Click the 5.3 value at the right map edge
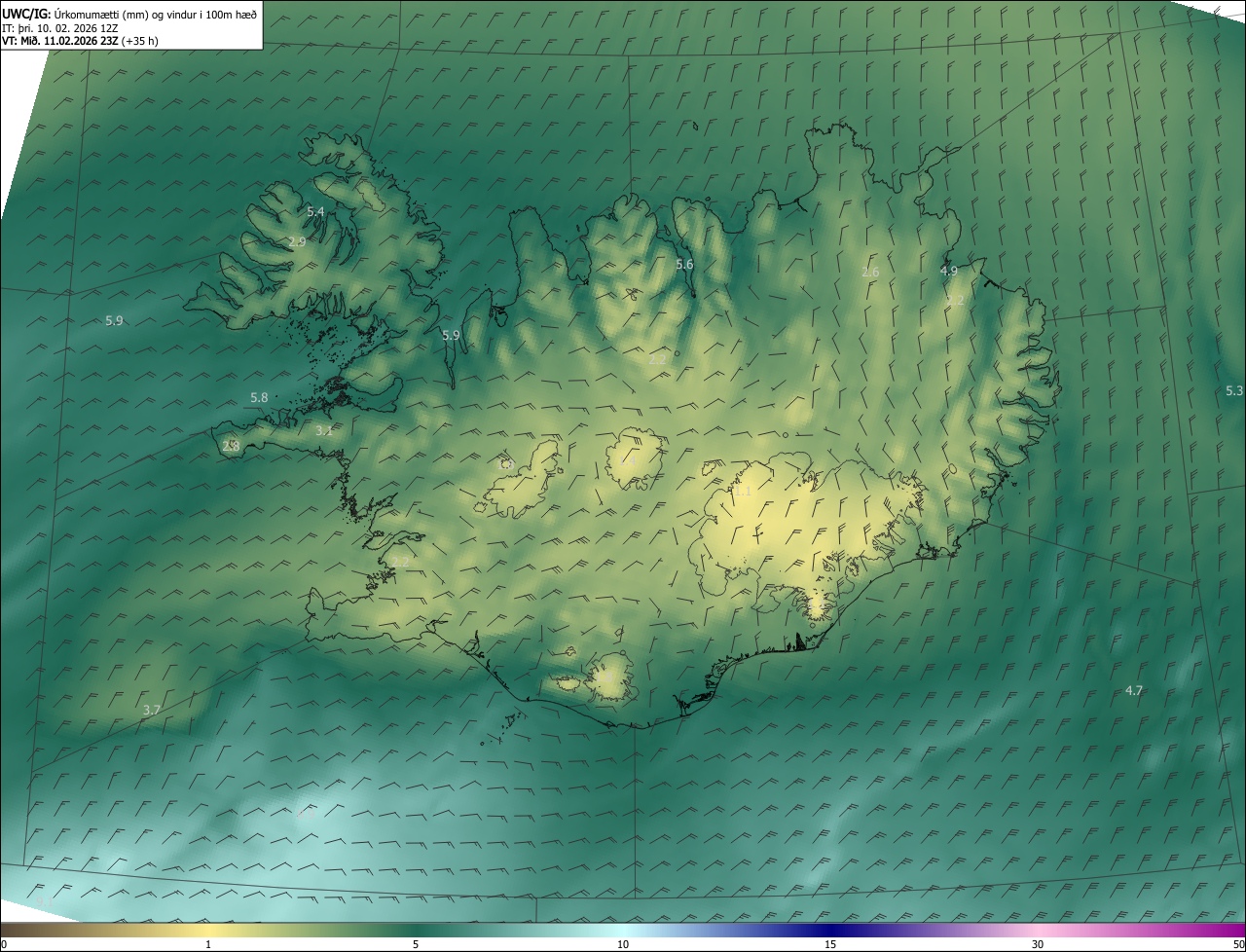The width and height of the screenshot is (1246, 952). click(1233, 390)
